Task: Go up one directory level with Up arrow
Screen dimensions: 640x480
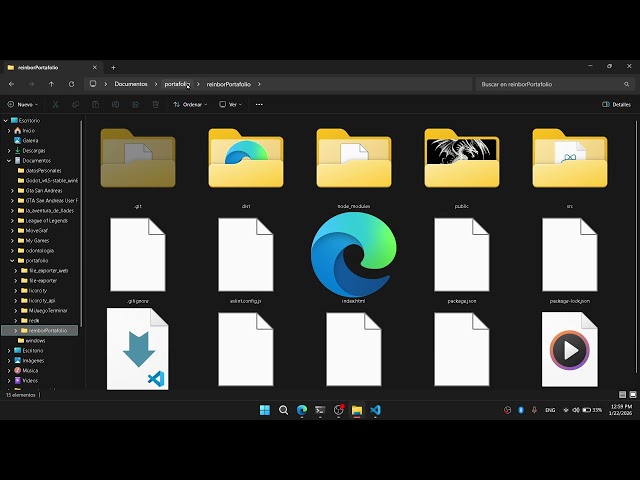Action: point(52,84)
